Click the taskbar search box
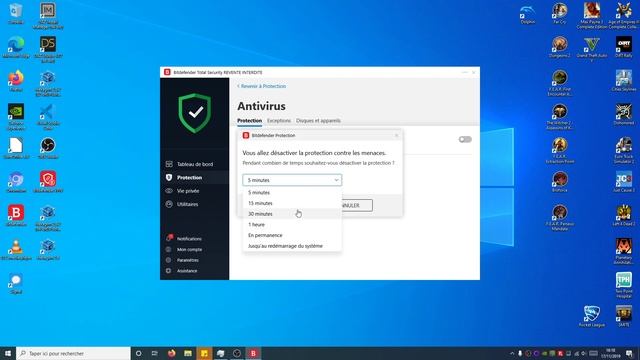The height and width of the screenshot is (360, 640). tap(73, 353)
